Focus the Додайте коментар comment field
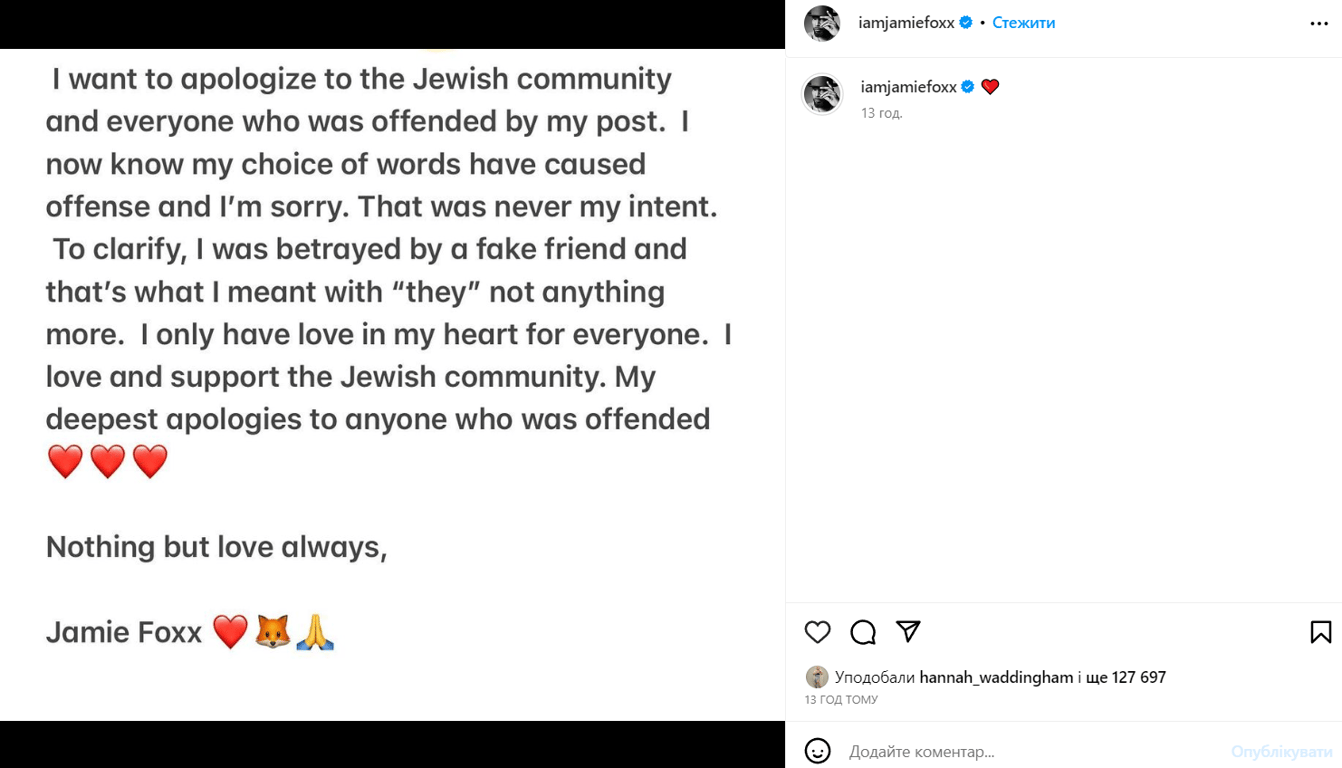 click(1030, 751)
